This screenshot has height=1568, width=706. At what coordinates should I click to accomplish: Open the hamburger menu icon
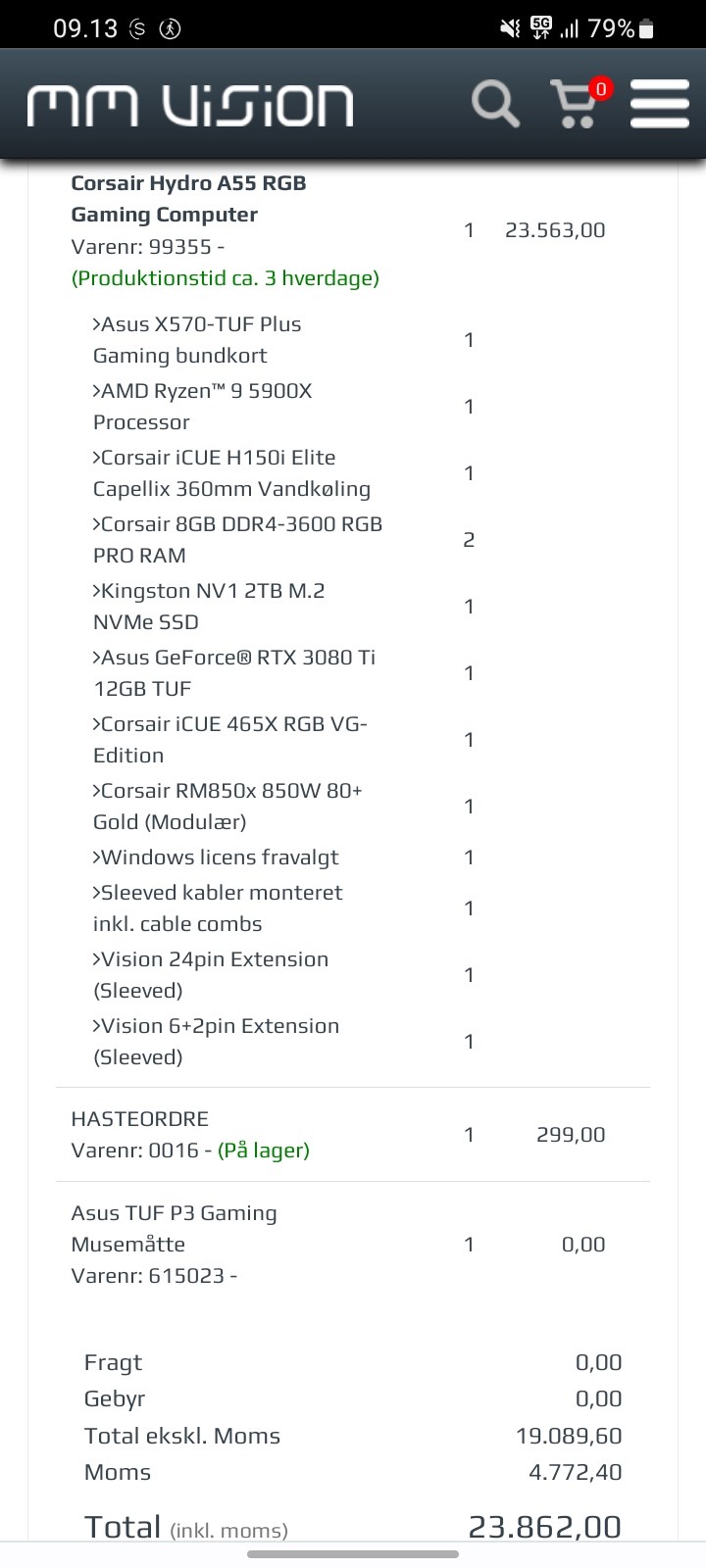coord(660,104)
